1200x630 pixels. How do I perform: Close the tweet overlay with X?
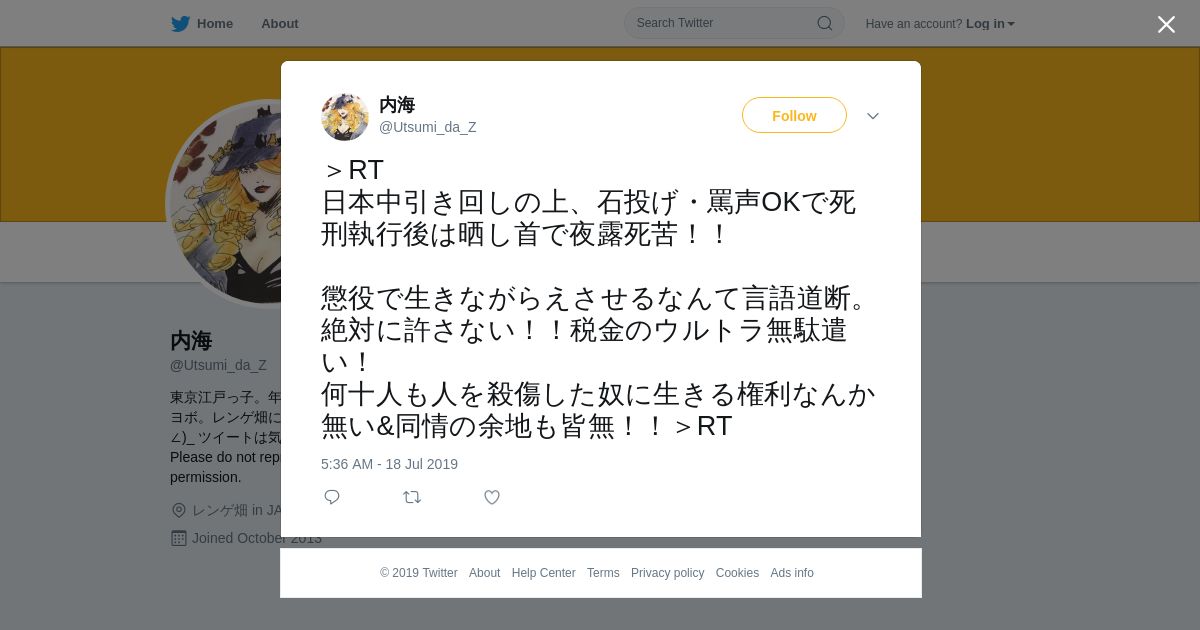[x=1166, y=24]
